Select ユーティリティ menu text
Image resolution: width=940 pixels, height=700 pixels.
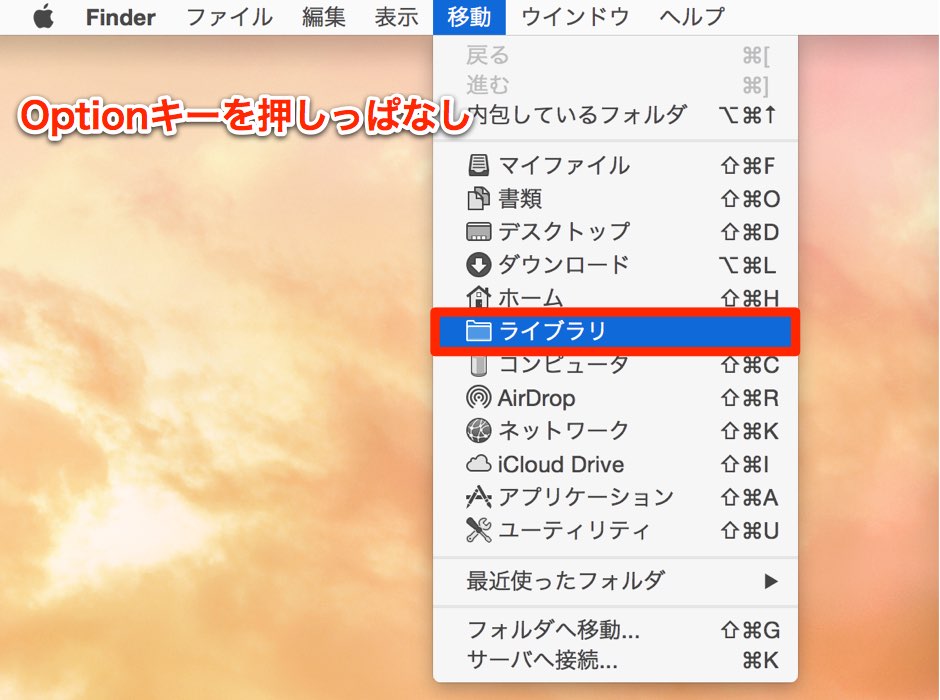[574, 530]
